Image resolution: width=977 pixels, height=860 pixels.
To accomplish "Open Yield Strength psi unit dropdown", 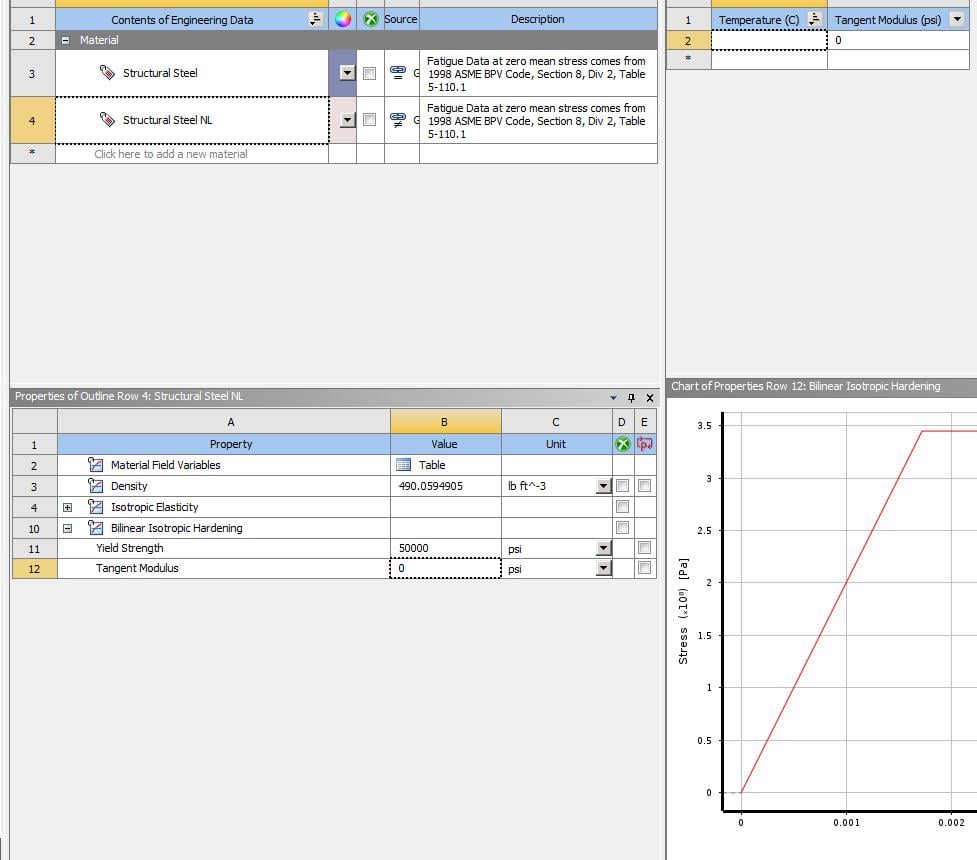I will pyautogui.click(x=603, y=548).
